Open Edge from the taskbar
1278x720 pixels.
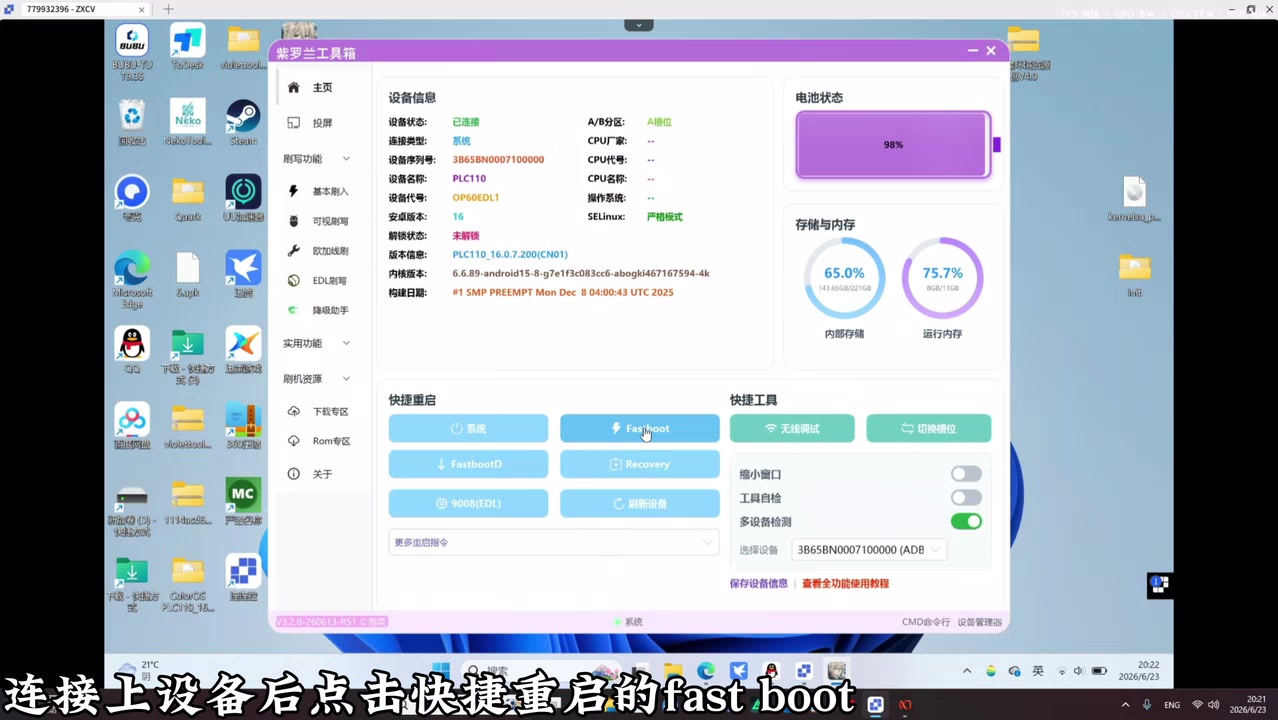click(706, 671)
